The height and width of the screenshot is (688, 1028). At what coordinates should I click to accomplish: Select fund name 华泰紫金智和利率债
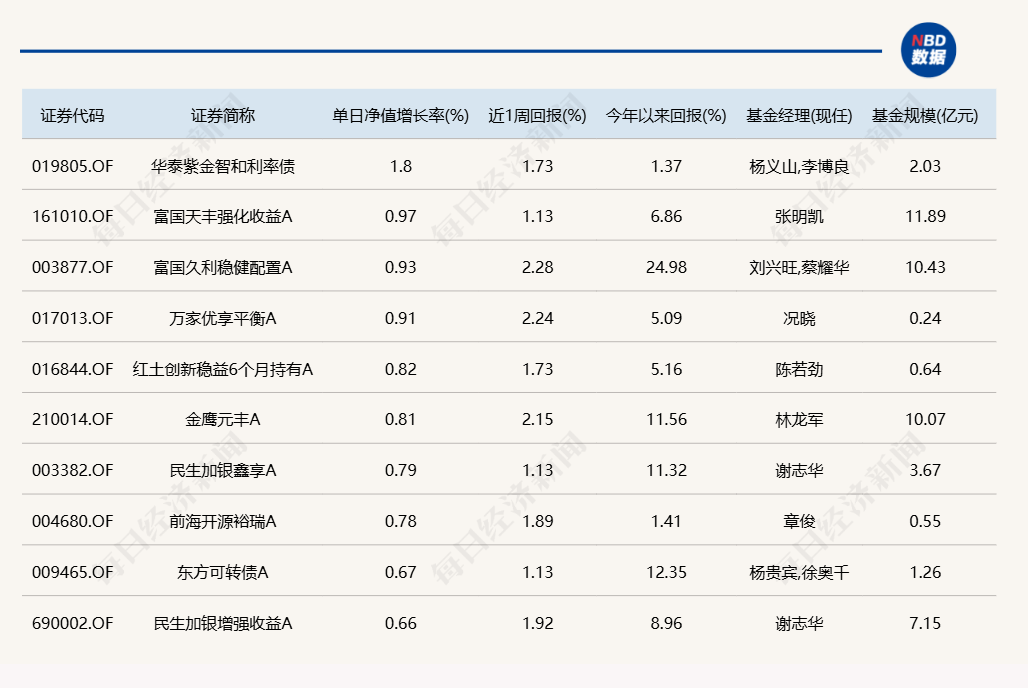[x=223, y=166]
